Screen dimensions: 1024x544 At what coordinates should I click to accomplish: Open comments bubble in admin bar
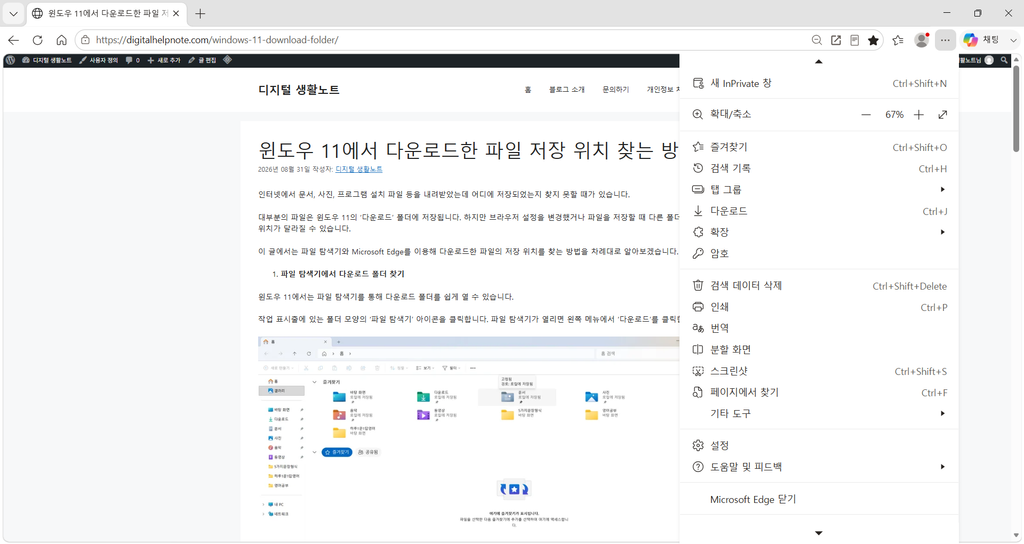pos(133,60)
